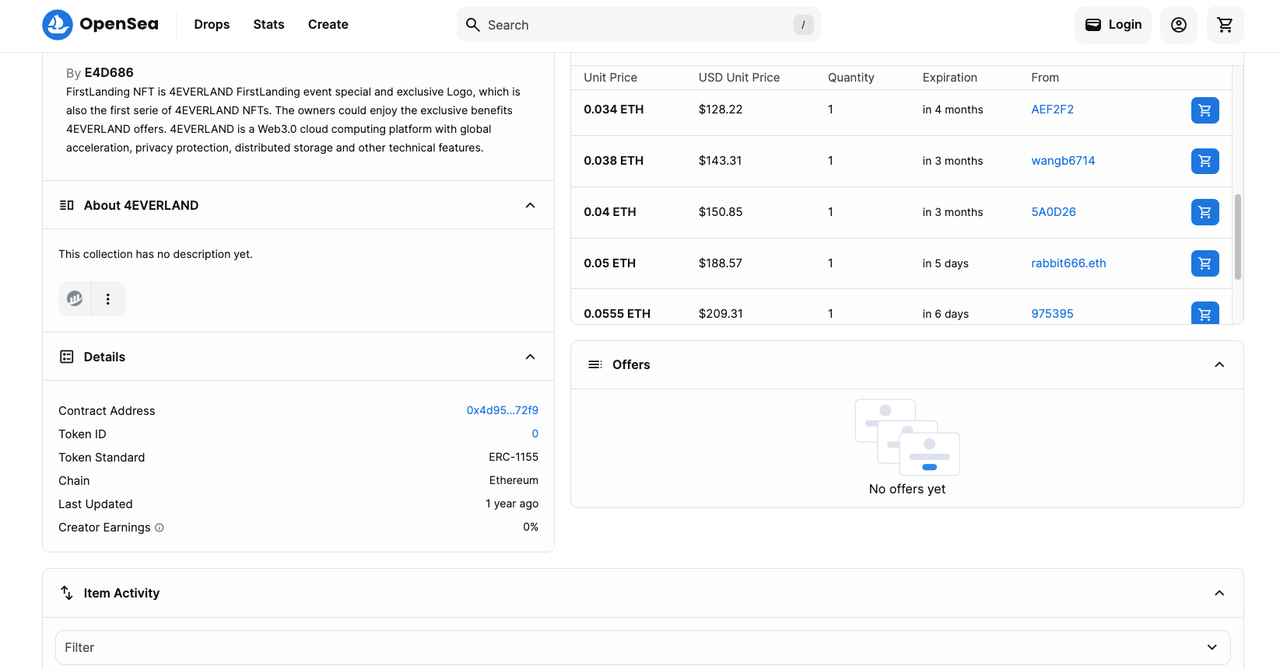The height and width of the screenshot is (669, 1280).
Task: Add the 0.04 ETH listing to cart
Action: coord(1205,212)
